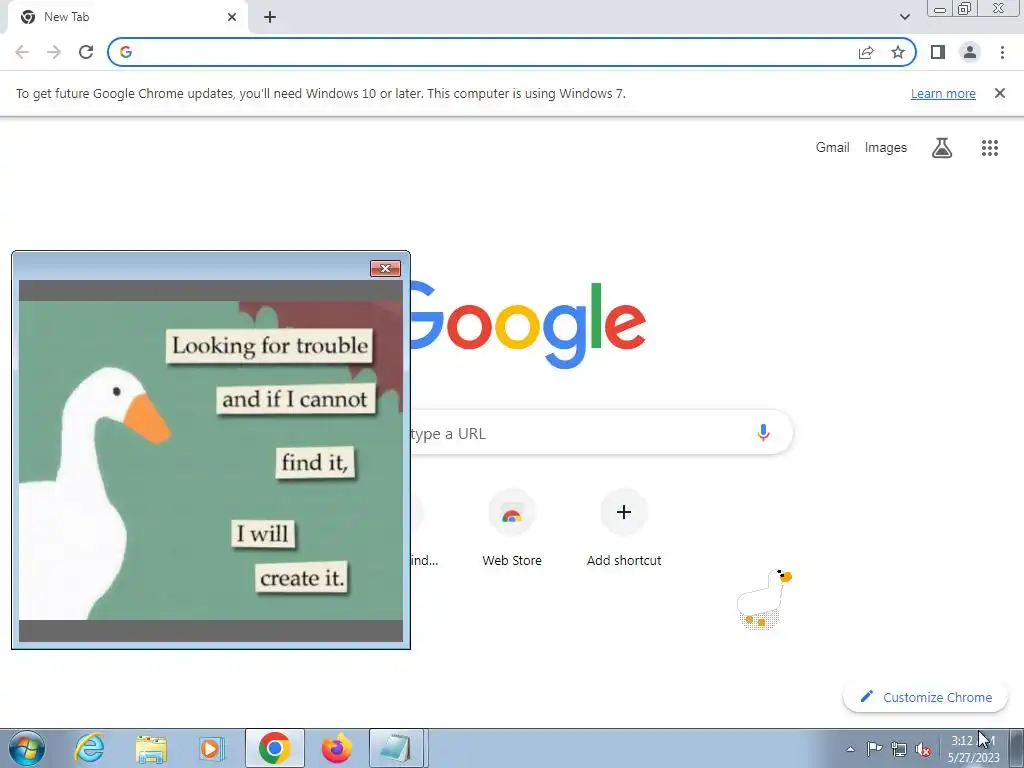This screenshot has height=768, width=1024.
Task: Click the browser forward arrow
Action: (x=54, y=52)
